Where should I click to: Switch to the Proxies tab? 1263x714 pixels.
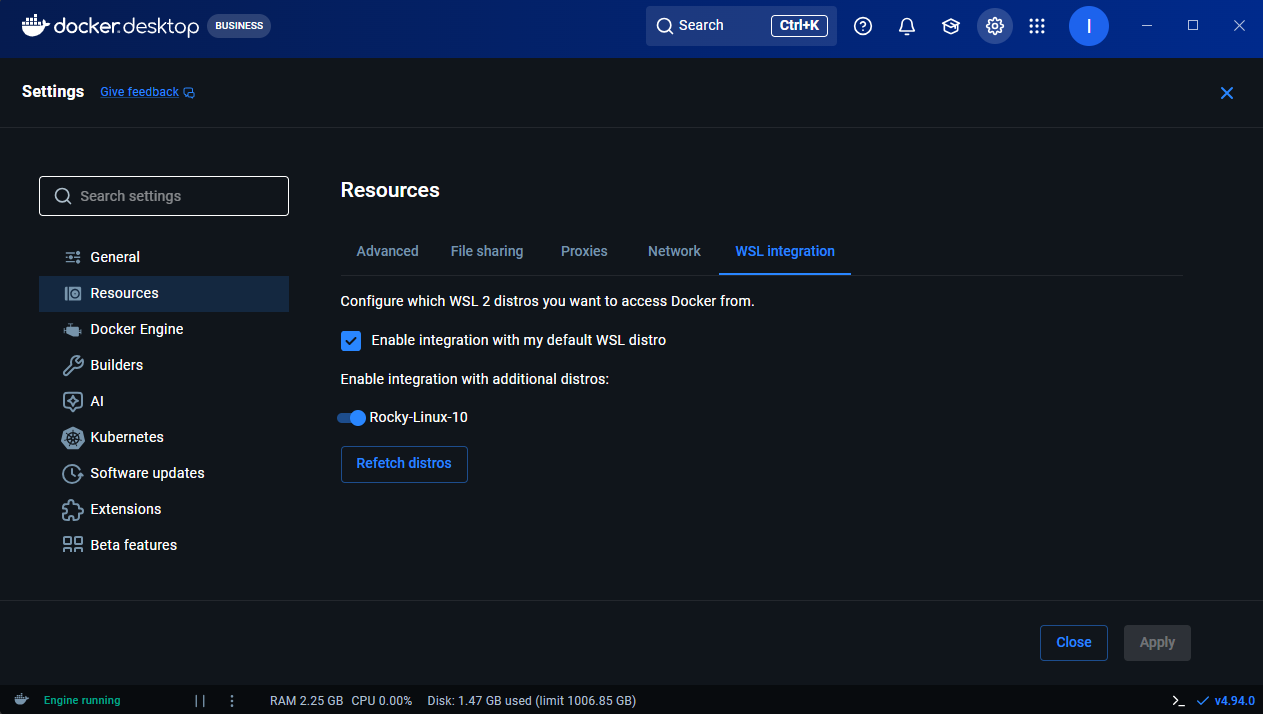[x=584, y=251]
